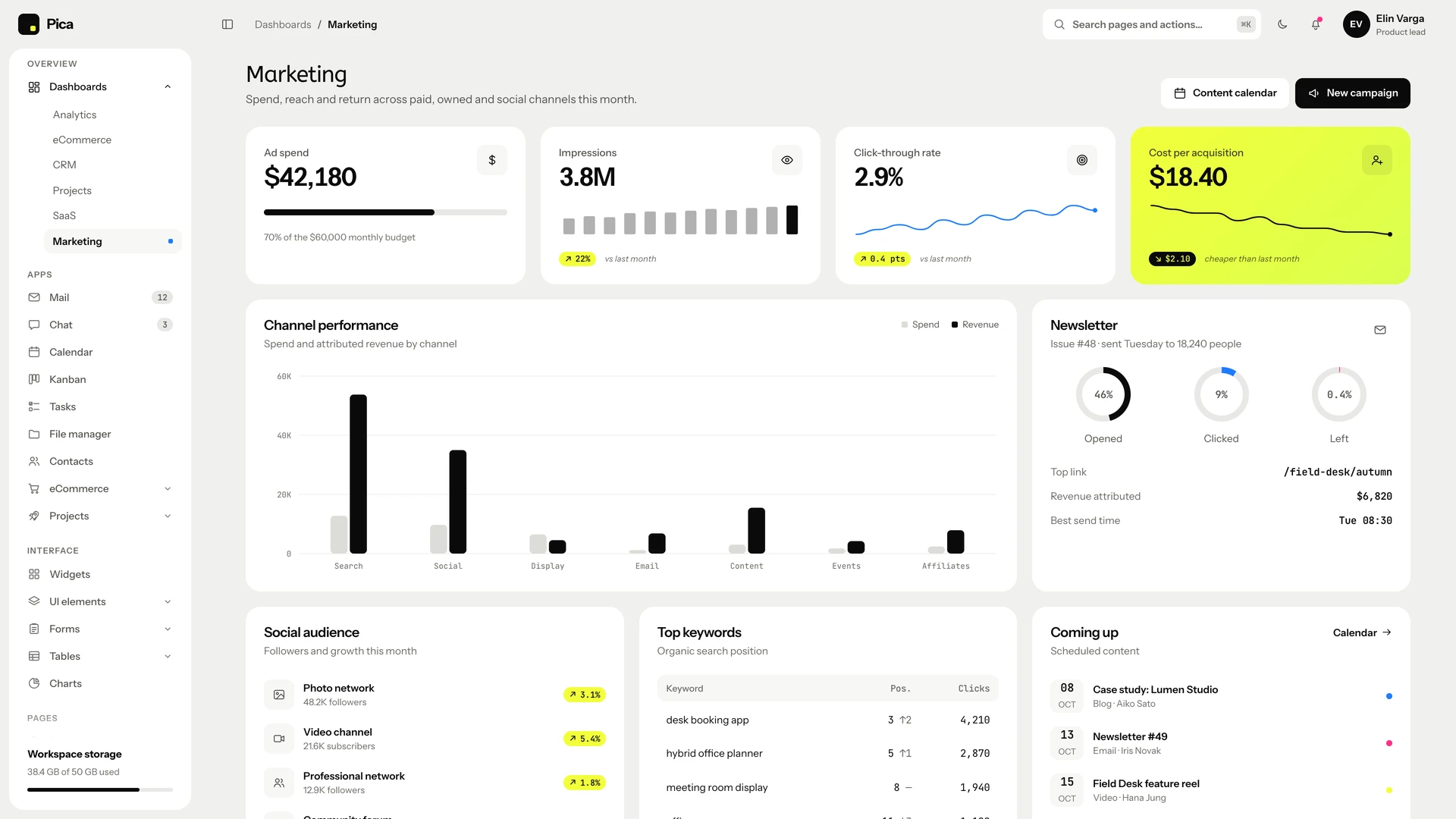This screenshot has width=1456, height=819.
Task: Open notifications bell
Action: tap(1316, 24)
